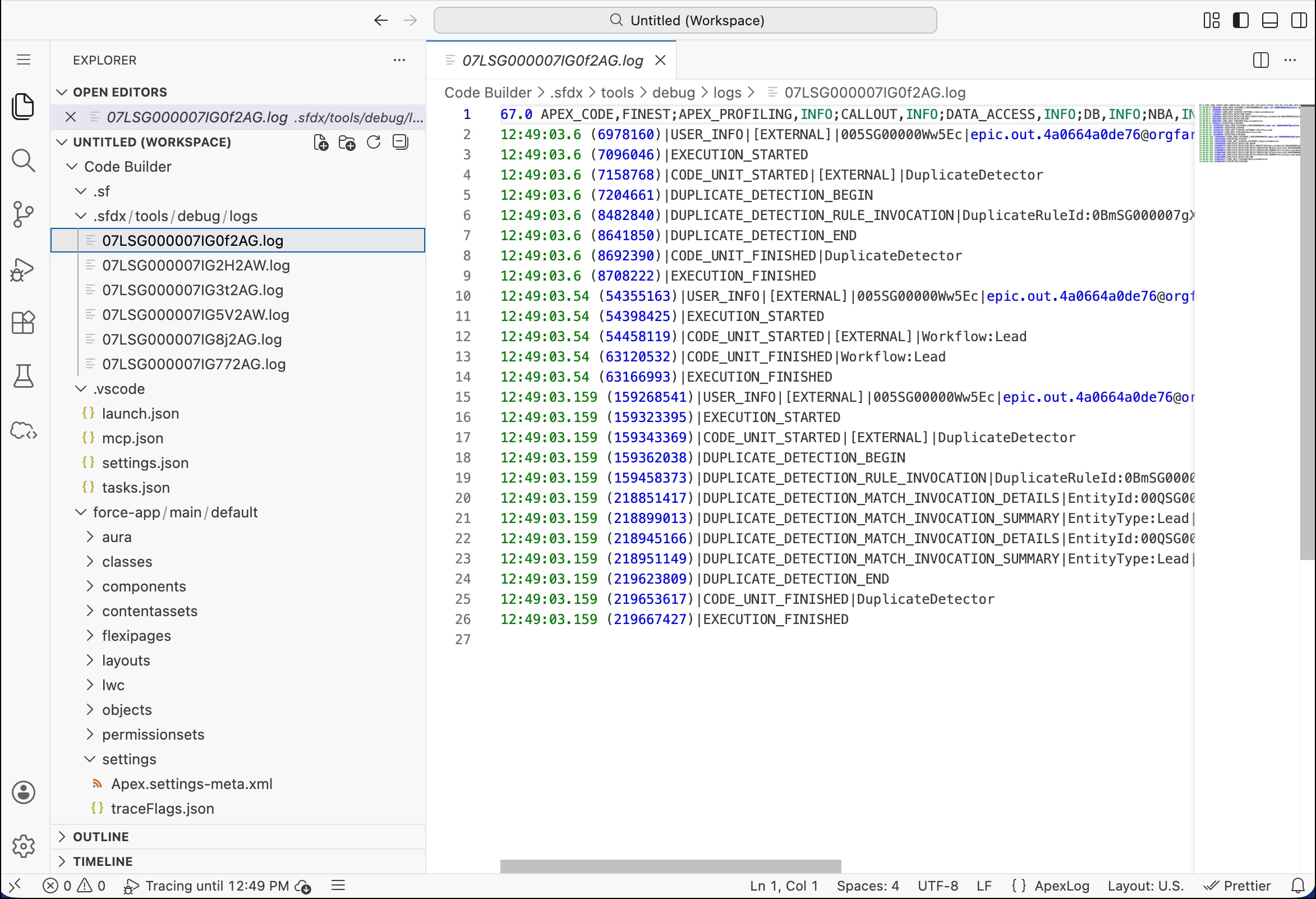Click the New File icon in workspace header

click(x=321, y=142)
